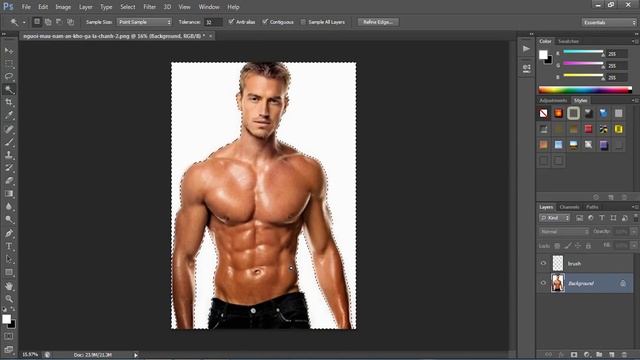Select the Clone Stamp tool

coord(9,155)
